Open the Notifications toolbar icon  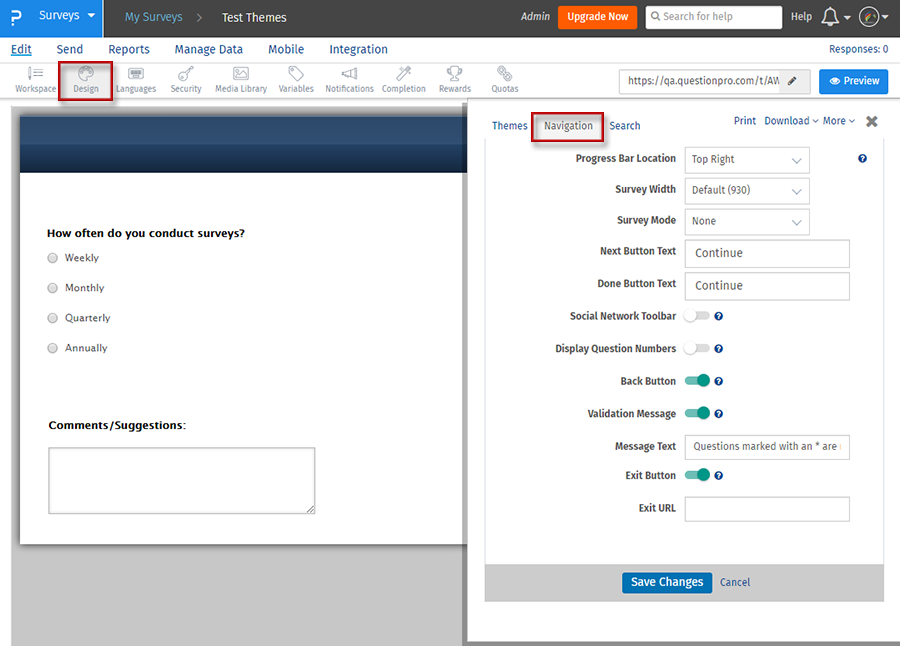[x=349, y=80]
